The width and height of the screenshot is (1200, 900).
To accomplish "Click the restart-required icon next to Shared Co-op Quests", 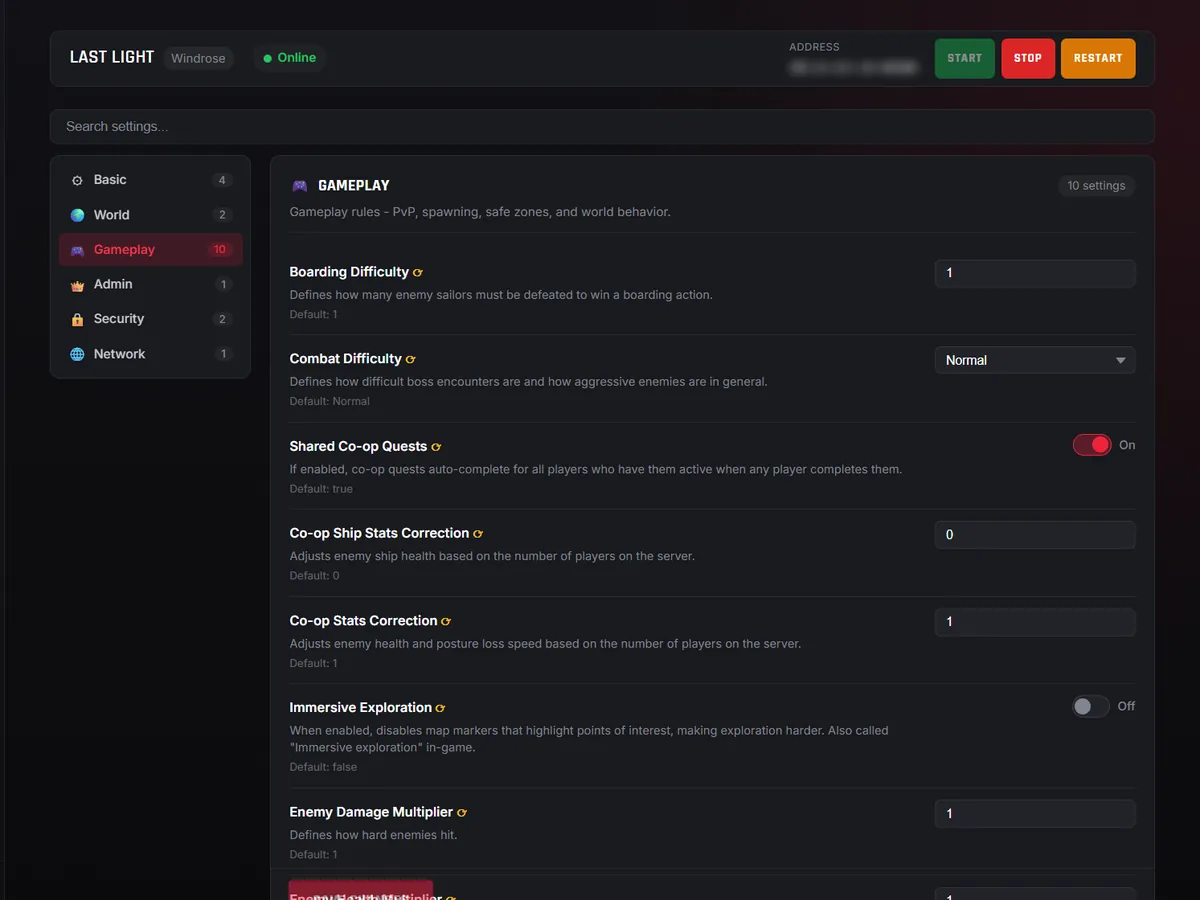I will tap(436, 447).
